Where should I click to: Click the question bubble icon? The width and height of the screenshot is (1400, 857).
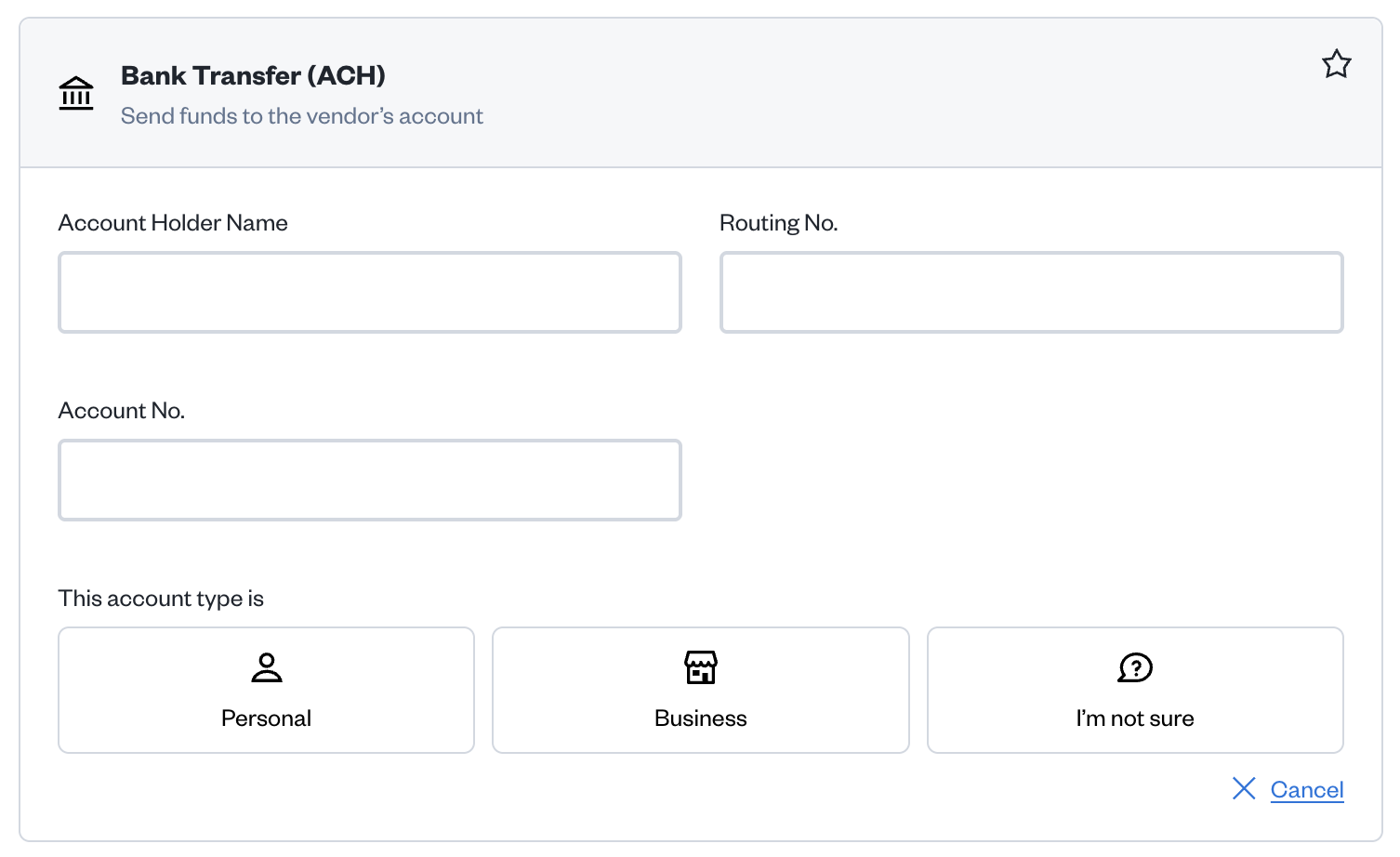point(1135,667)
